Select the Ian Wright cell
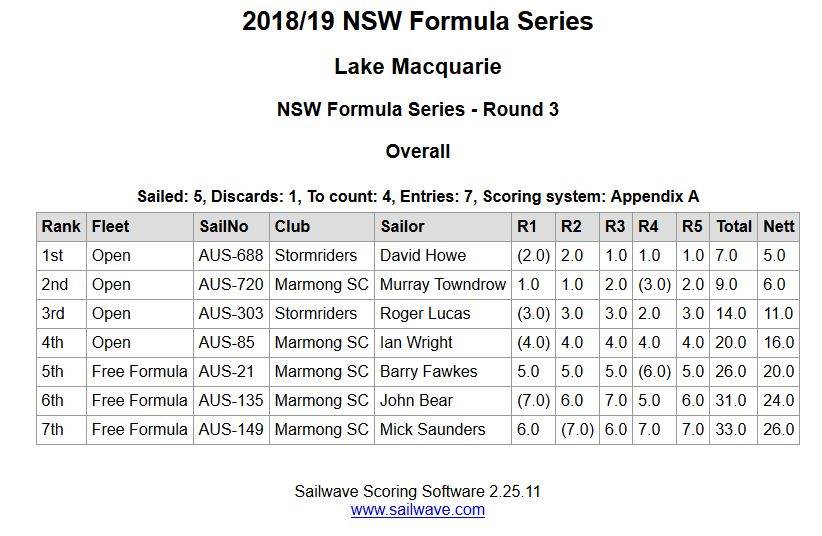 pos(416,343)
